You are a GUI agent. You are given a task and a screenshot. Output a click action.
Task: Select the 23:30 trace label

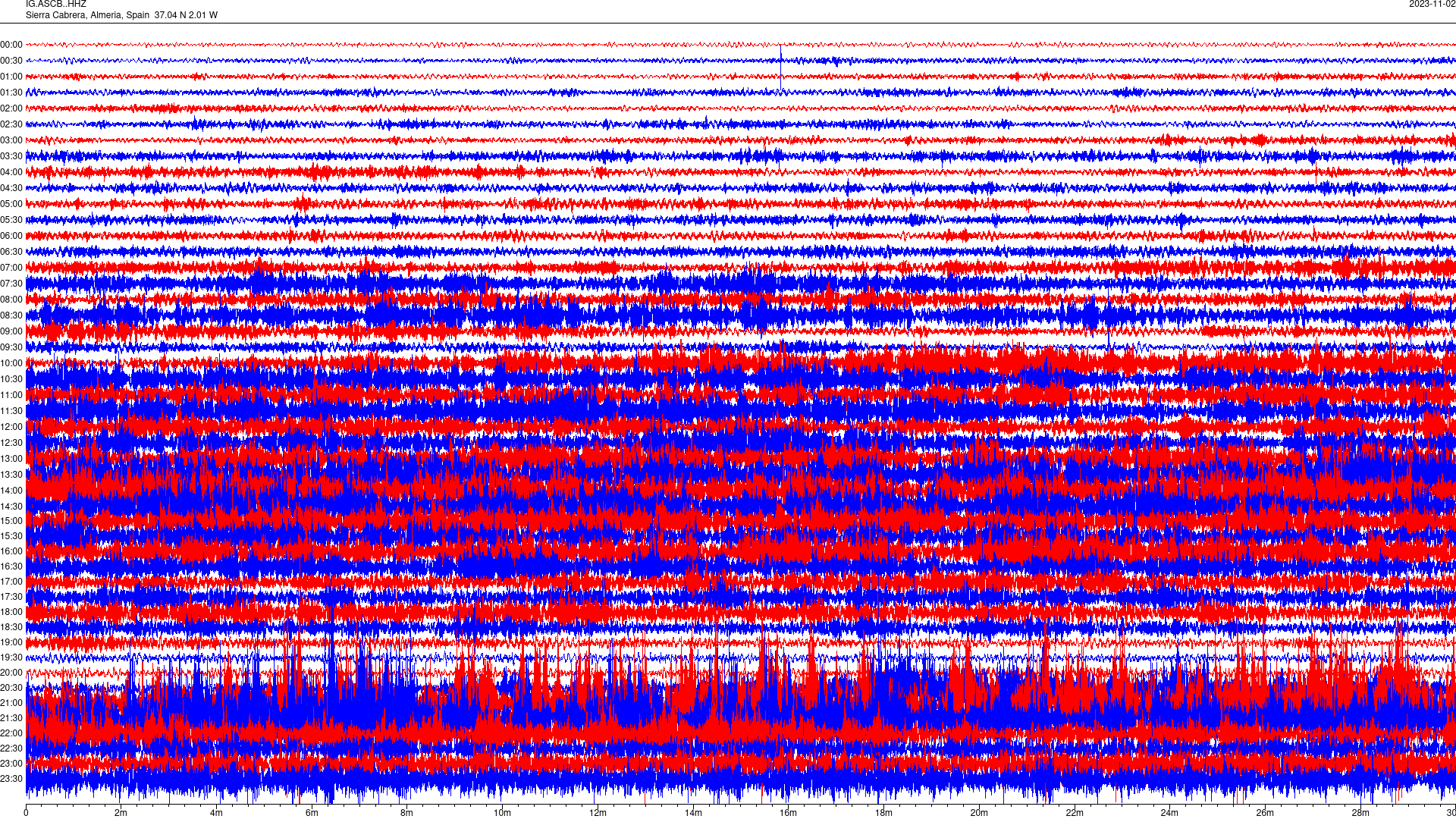[11, 779]
